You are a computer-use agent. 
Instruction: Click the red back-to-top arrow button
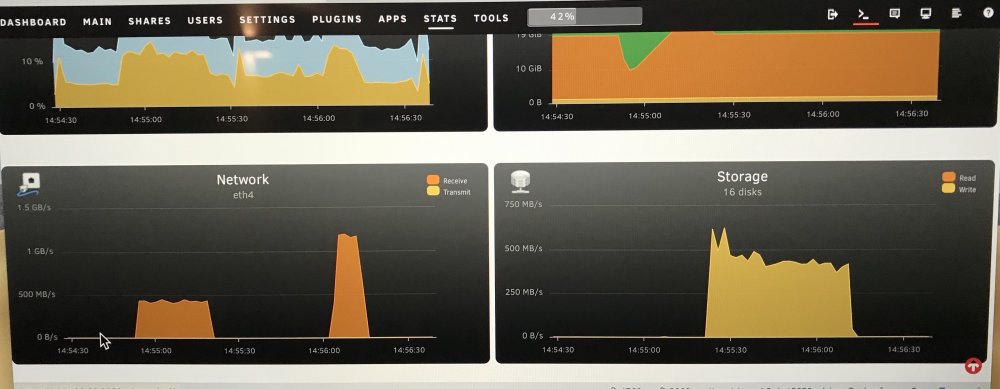pyautogui.click(x=973, y=366)
